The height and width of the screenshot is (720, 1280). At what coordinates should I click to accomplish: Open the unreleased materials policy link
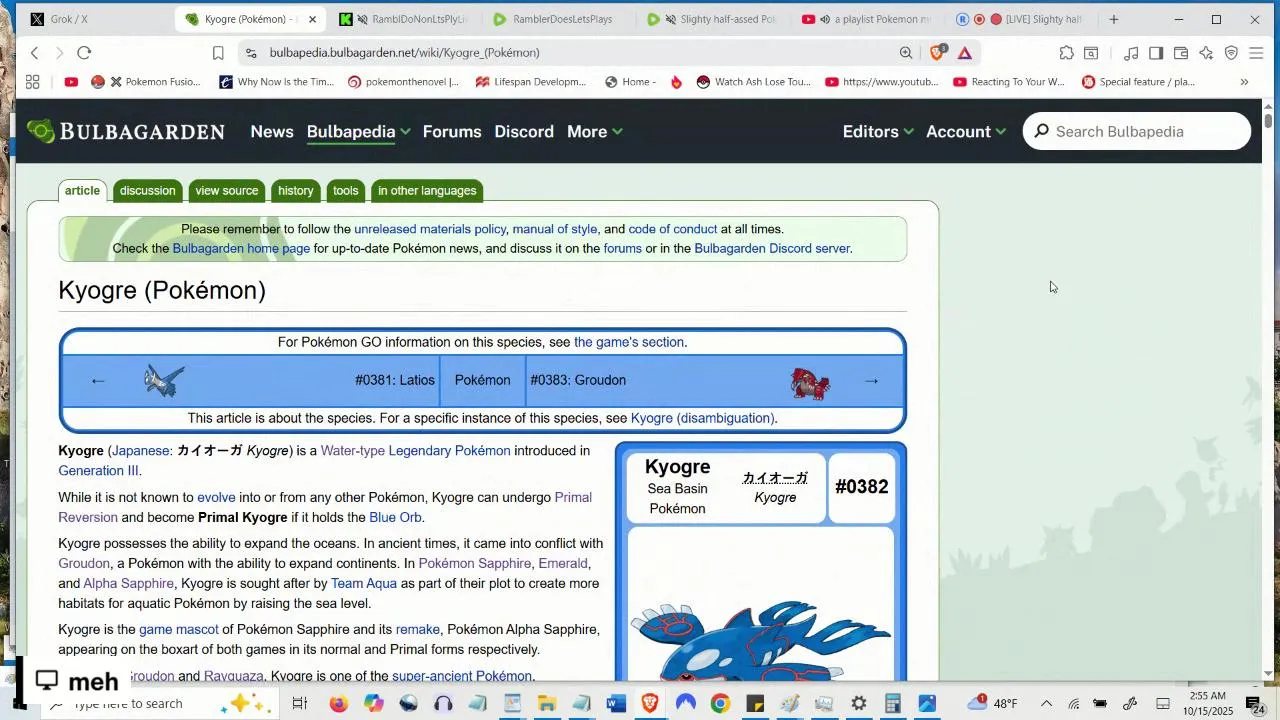point(430,229)
